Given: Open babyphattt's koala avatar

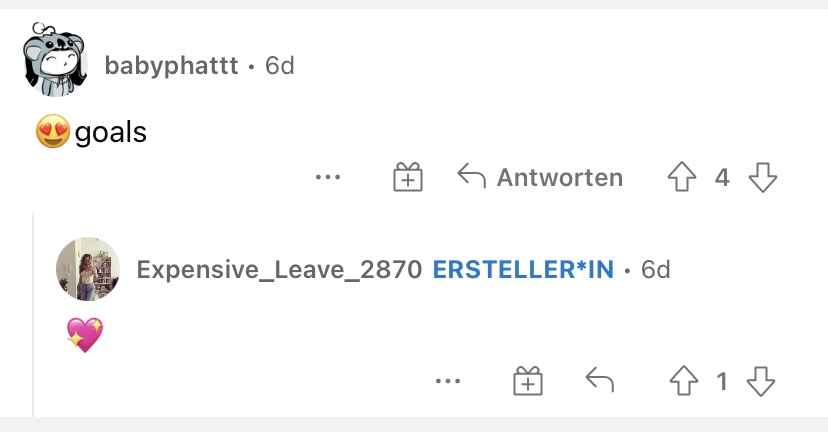Looking at the screenshot, I should coord(55,60).
